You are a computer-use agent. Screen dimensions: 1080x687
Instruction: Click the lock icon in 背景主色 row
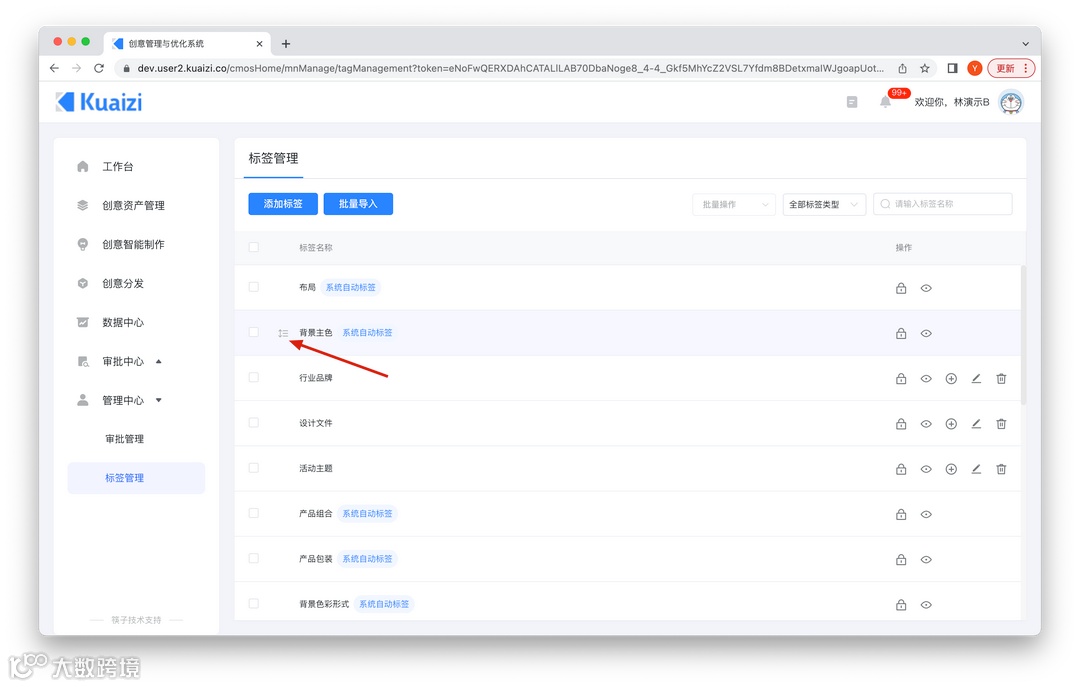click(x=901, y=334)
